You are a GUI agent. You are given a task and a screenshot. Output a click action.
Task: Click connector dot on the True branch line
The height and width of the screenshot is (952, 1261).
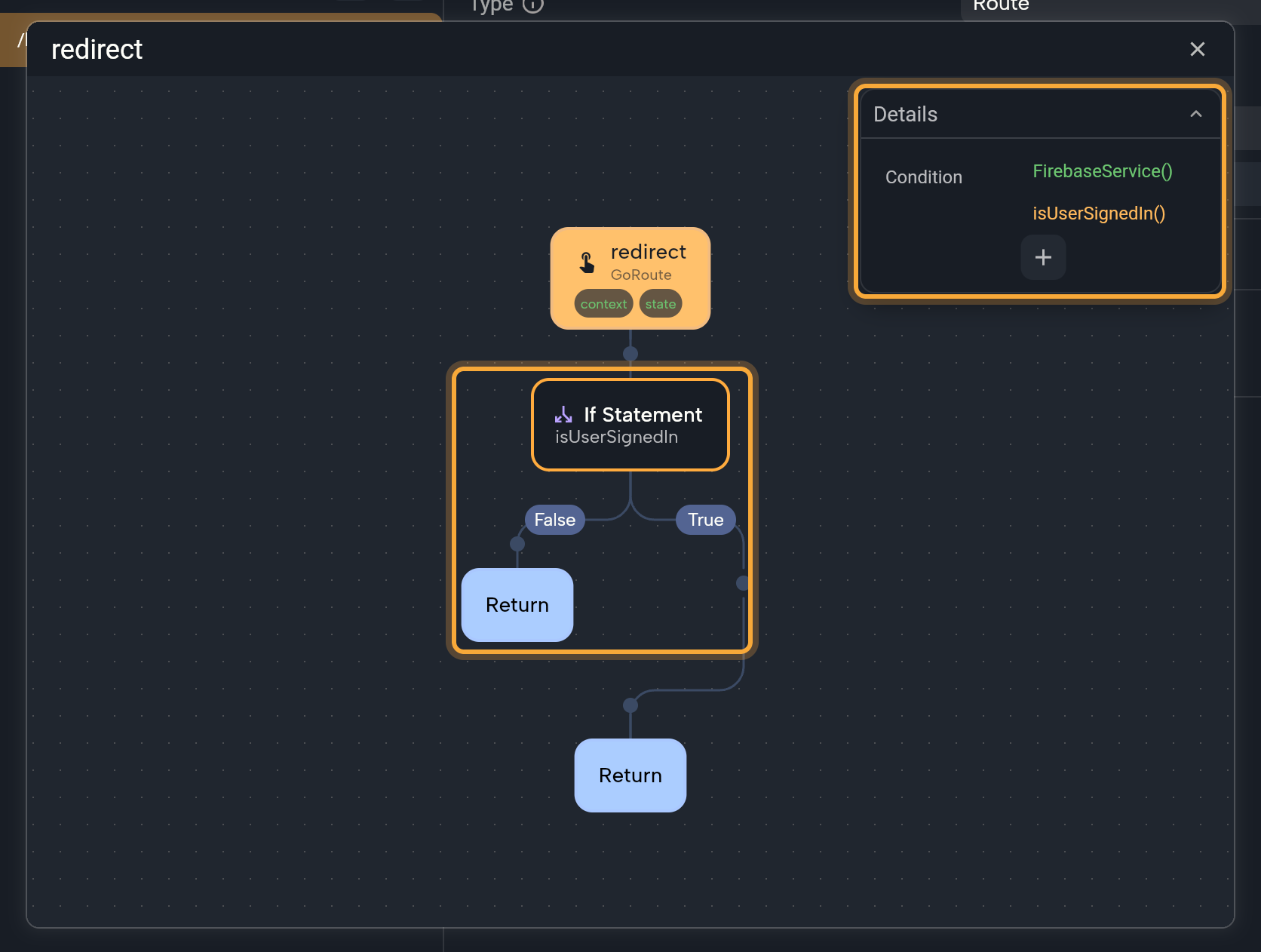[743, 583]
